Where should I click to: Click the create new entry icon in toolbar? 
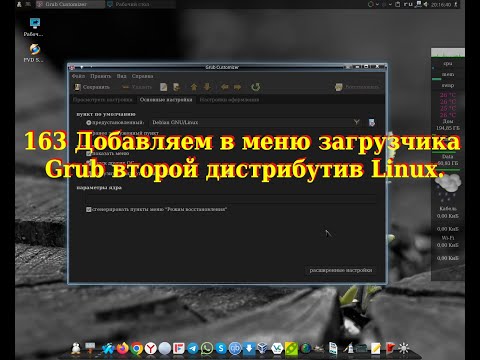176,87
